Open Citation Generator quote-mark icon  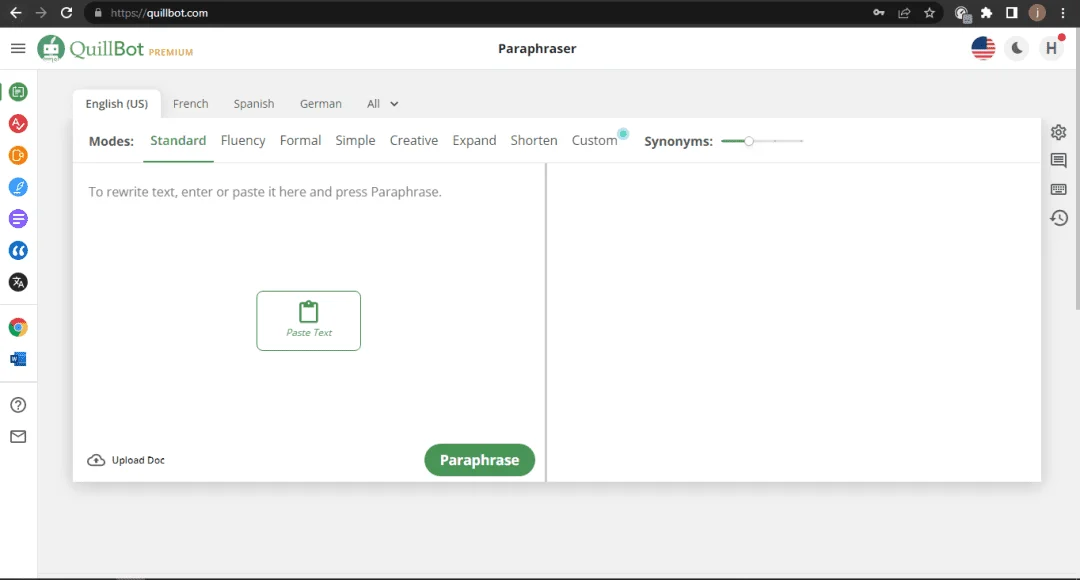tap(19, 251)
